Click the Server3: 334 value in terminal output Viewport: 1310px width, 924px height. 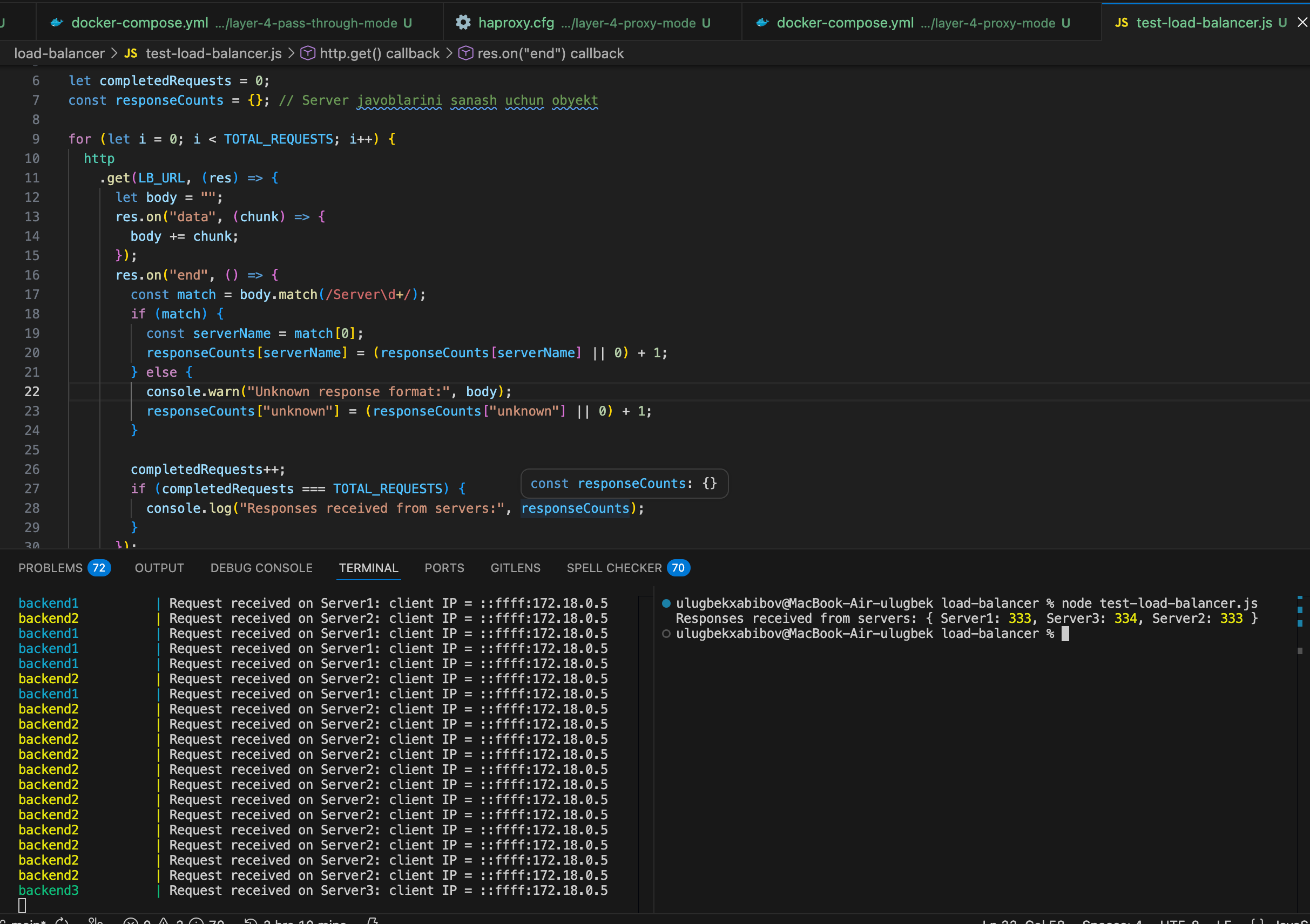coord(1092,619)
